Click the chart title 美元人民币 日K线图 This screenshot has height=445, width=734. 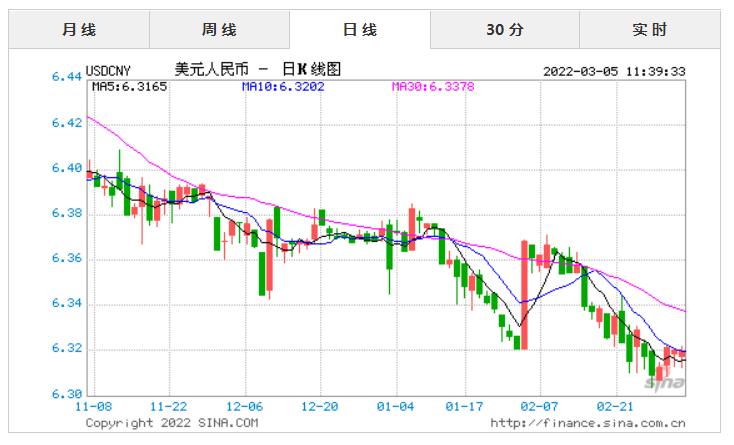(258, 71)
